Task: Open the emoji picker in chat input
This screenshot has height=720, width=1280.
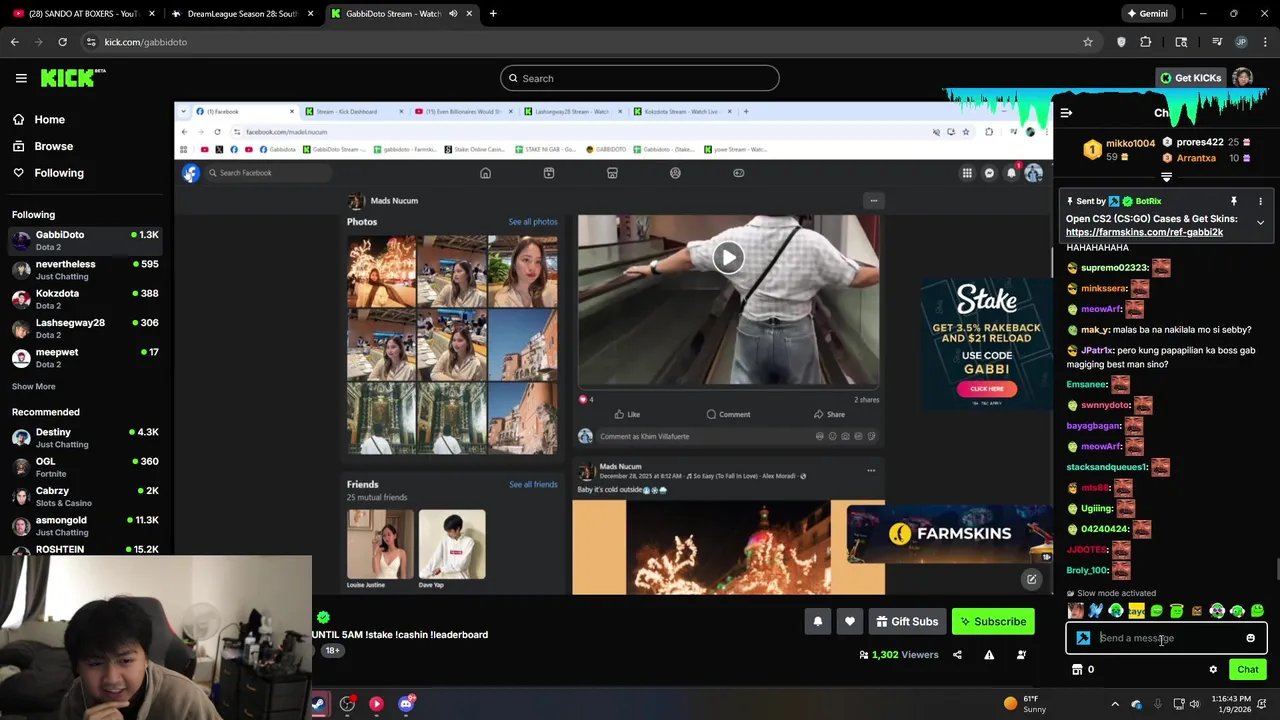Action: (1250, 638)
